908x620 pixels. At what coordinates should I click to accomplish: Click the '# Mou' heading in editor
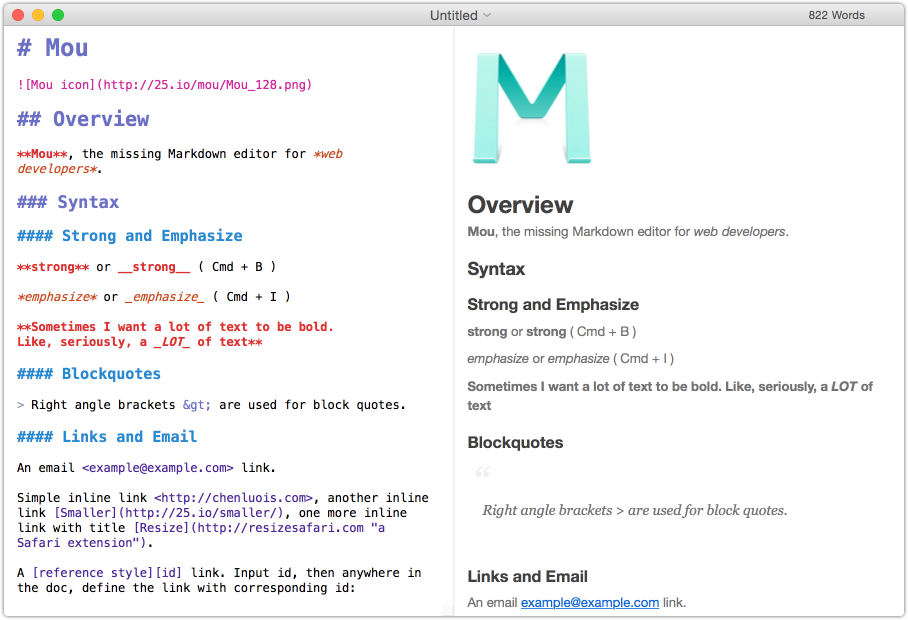pyautogui.click(x=53, y=47)
